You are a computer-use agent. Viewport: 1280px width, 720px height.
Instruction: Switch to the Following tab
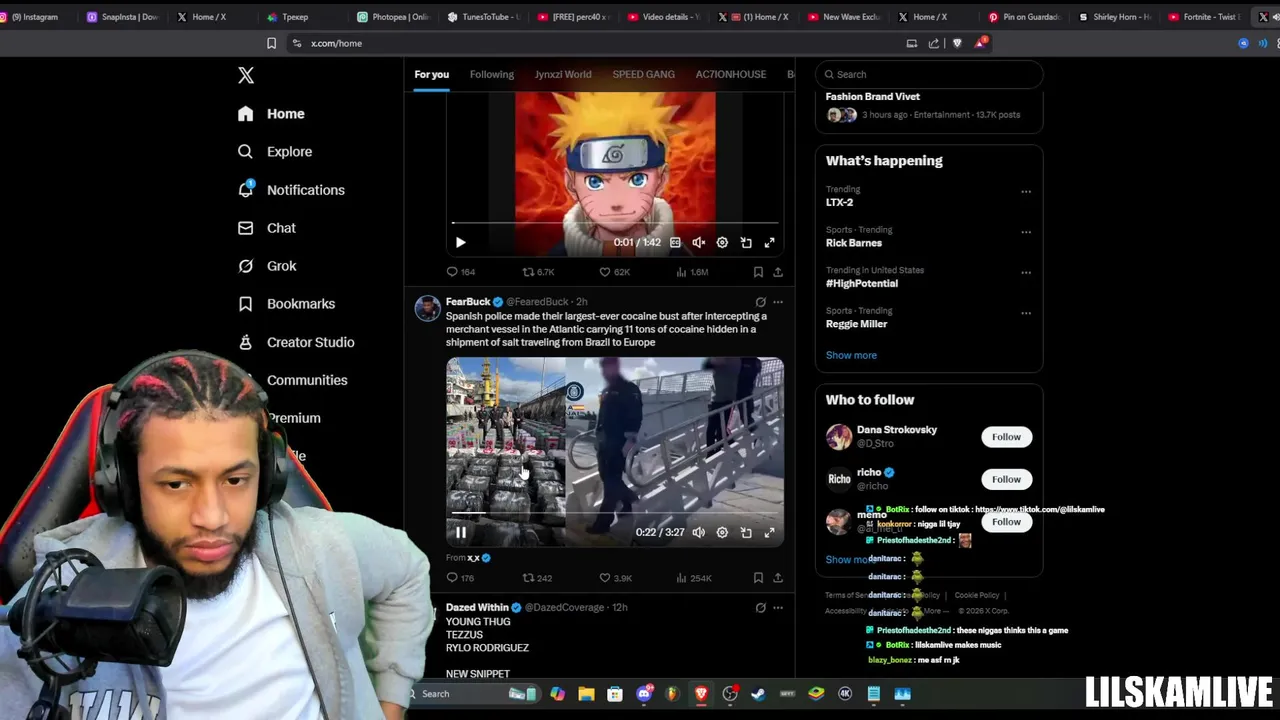tap(492, 74)
